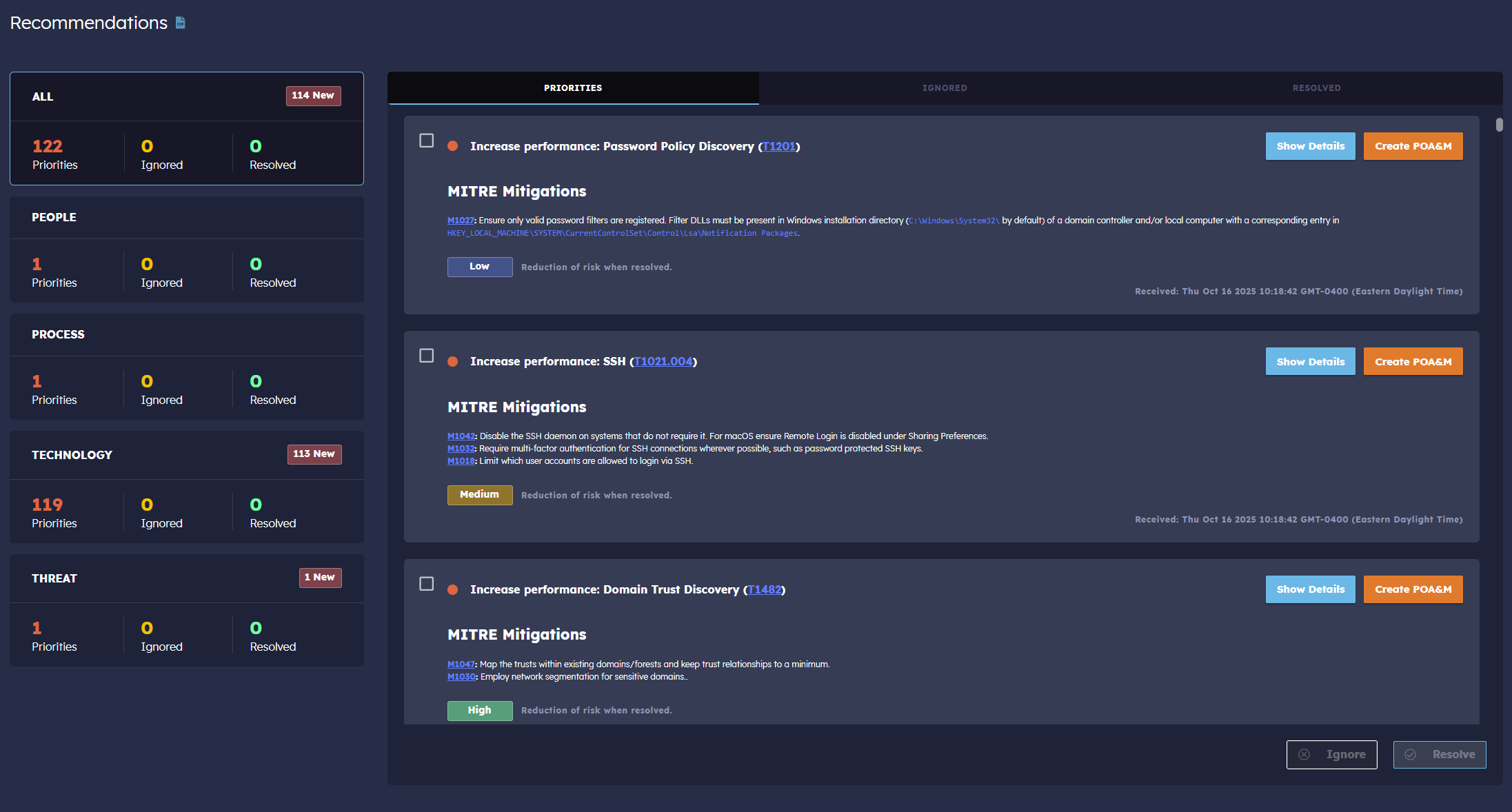1512x812 pixels.
Task: Select the Threat category card
Action: (186, 610)
